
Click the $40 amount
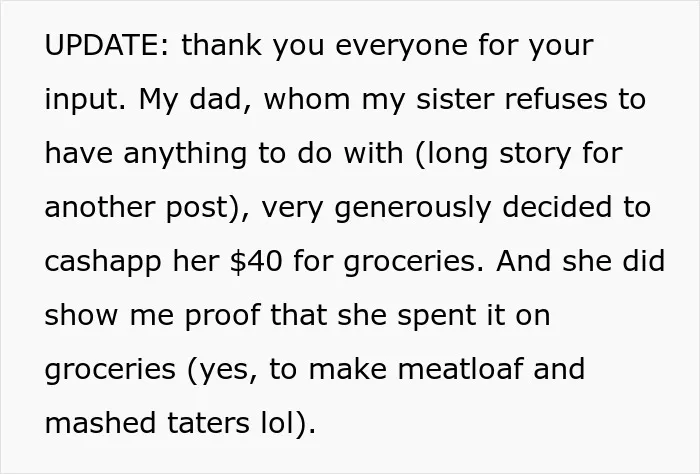tap(256, 261)
